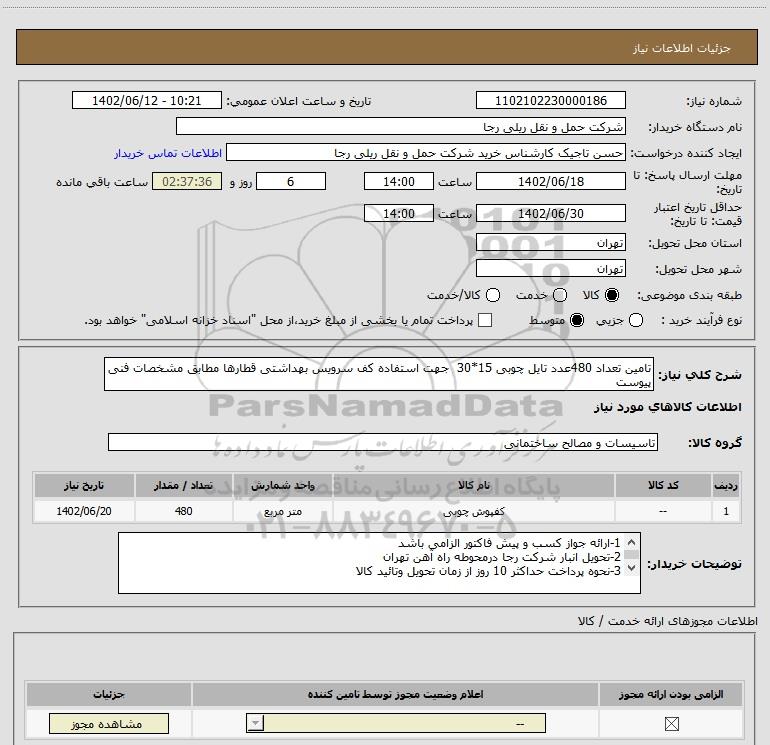Toggle the mandatory permit checkbox
The image size is (770, 745).
click(x=671, y=724)
